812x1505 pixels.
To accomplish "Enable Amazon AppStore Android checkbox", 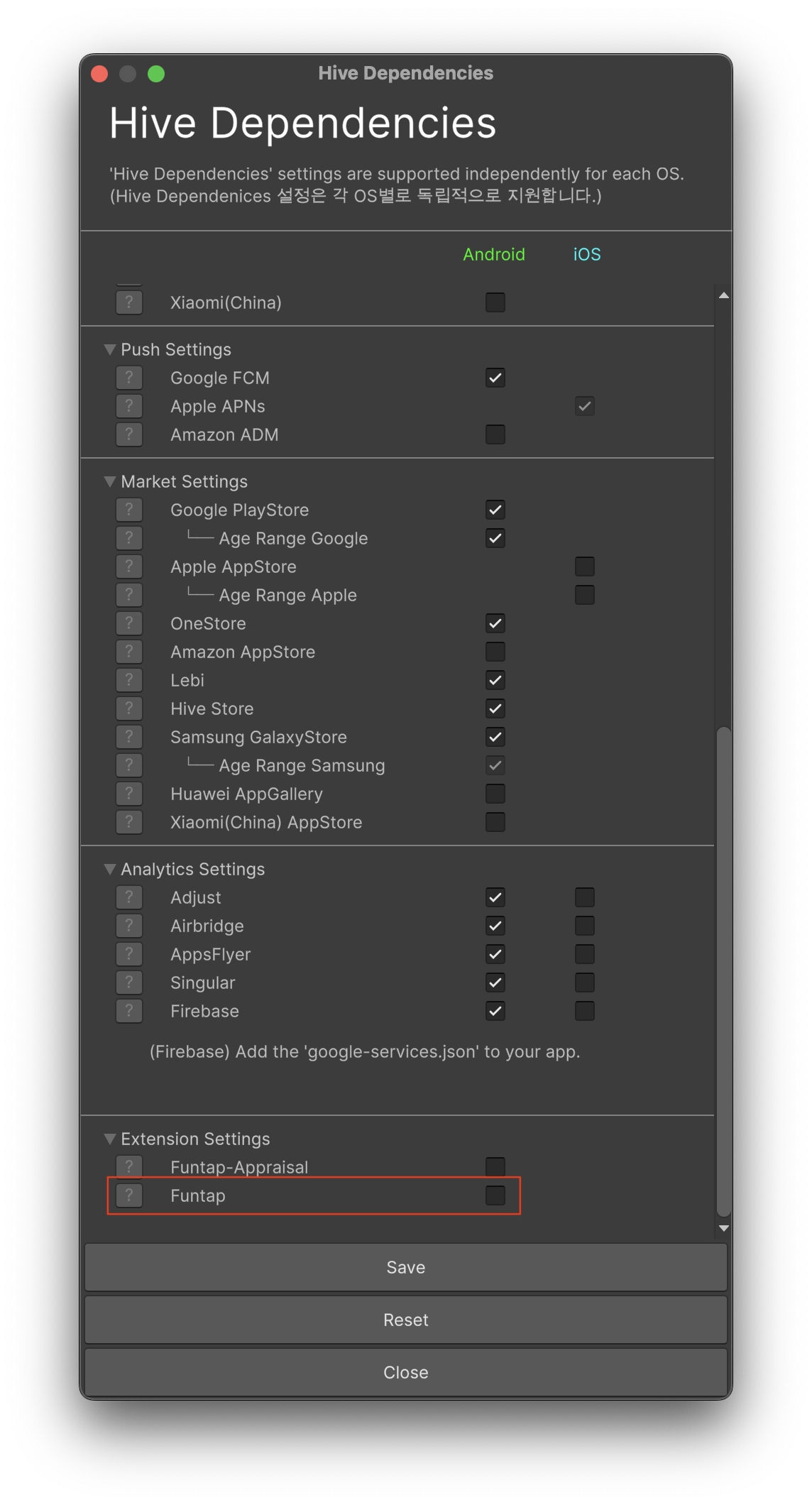I will [495, 652].
